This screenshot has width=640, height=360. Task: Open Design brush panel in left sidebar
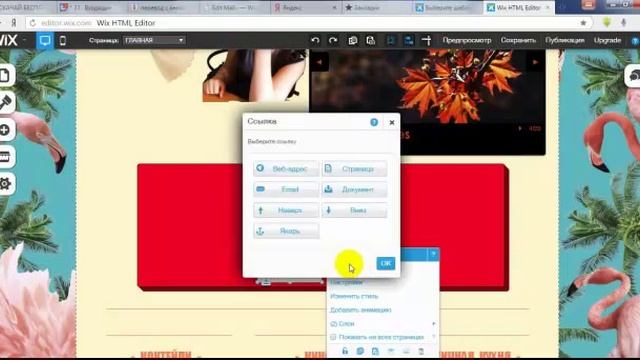point(5,102)
